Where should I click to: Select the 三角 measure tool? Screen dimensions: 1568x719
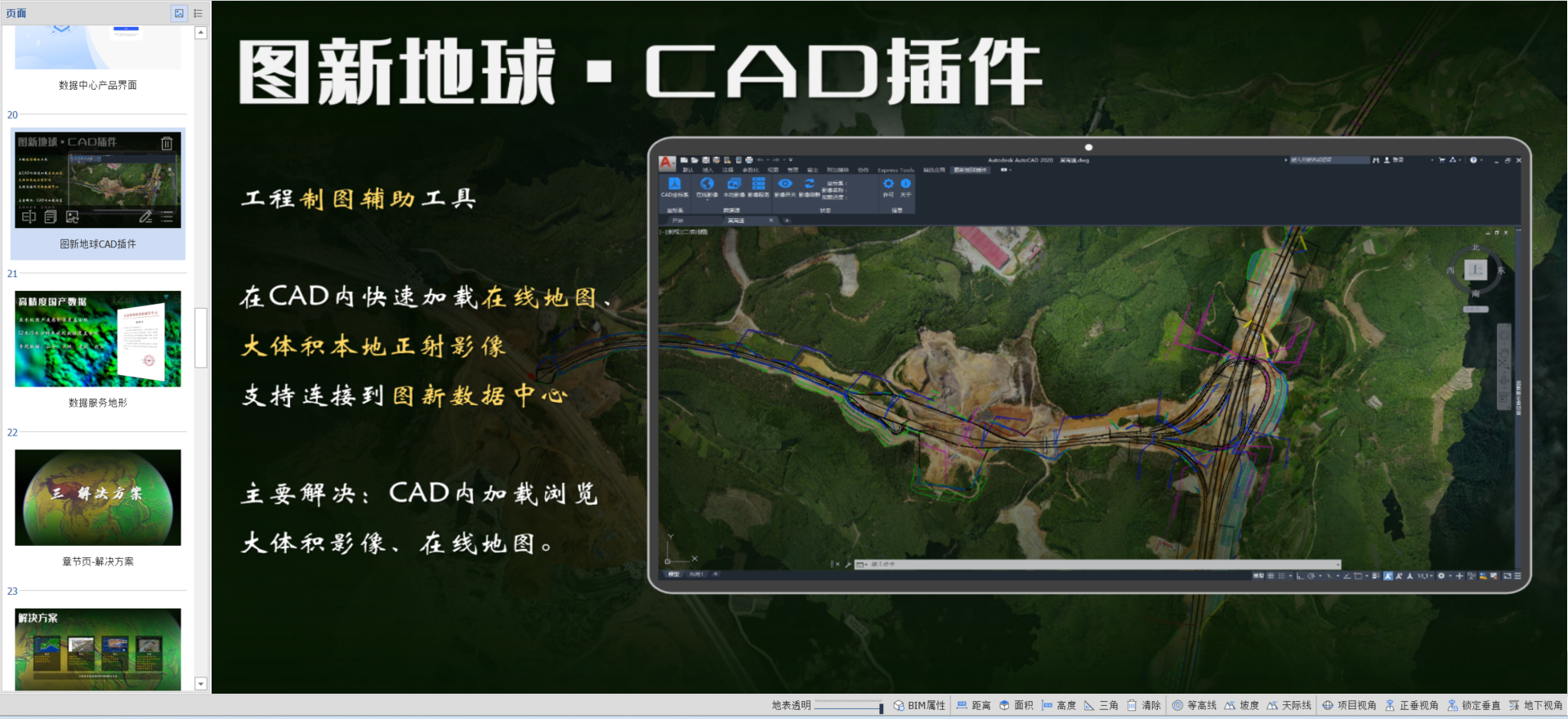[1101, 705]
